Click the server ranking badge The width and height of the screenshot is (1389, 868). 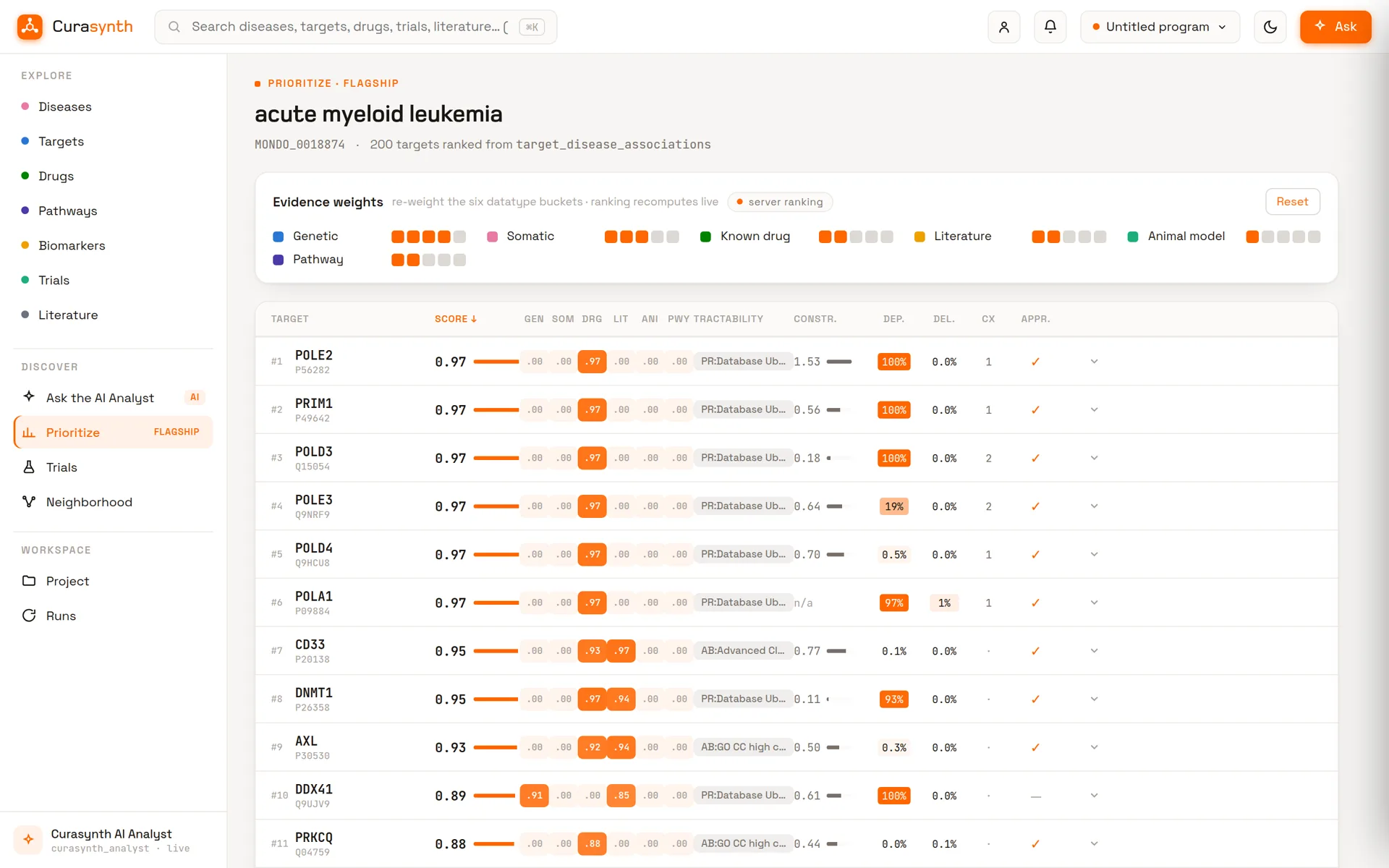780,202
